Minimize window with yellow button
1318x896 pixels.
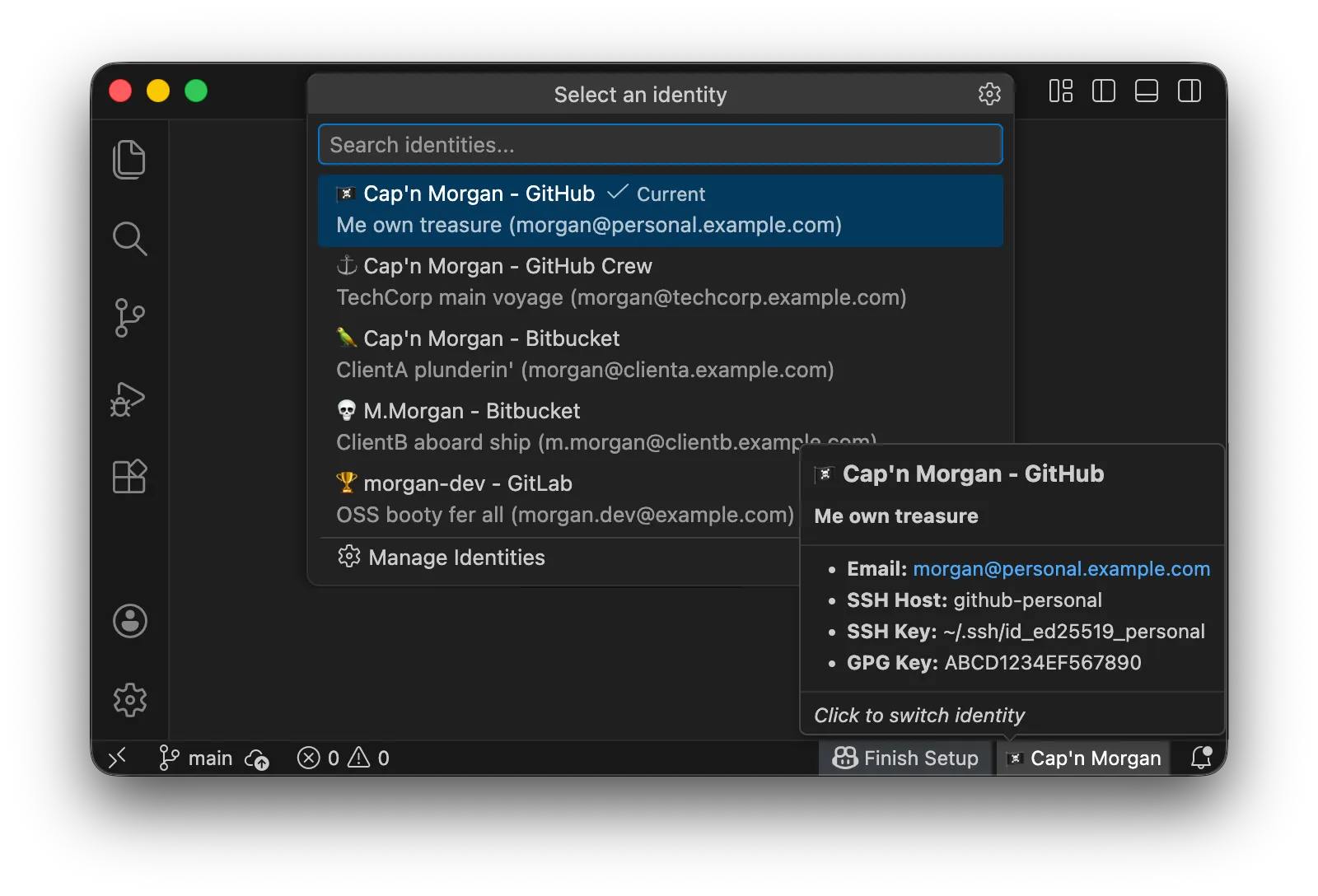coord(158,91)
